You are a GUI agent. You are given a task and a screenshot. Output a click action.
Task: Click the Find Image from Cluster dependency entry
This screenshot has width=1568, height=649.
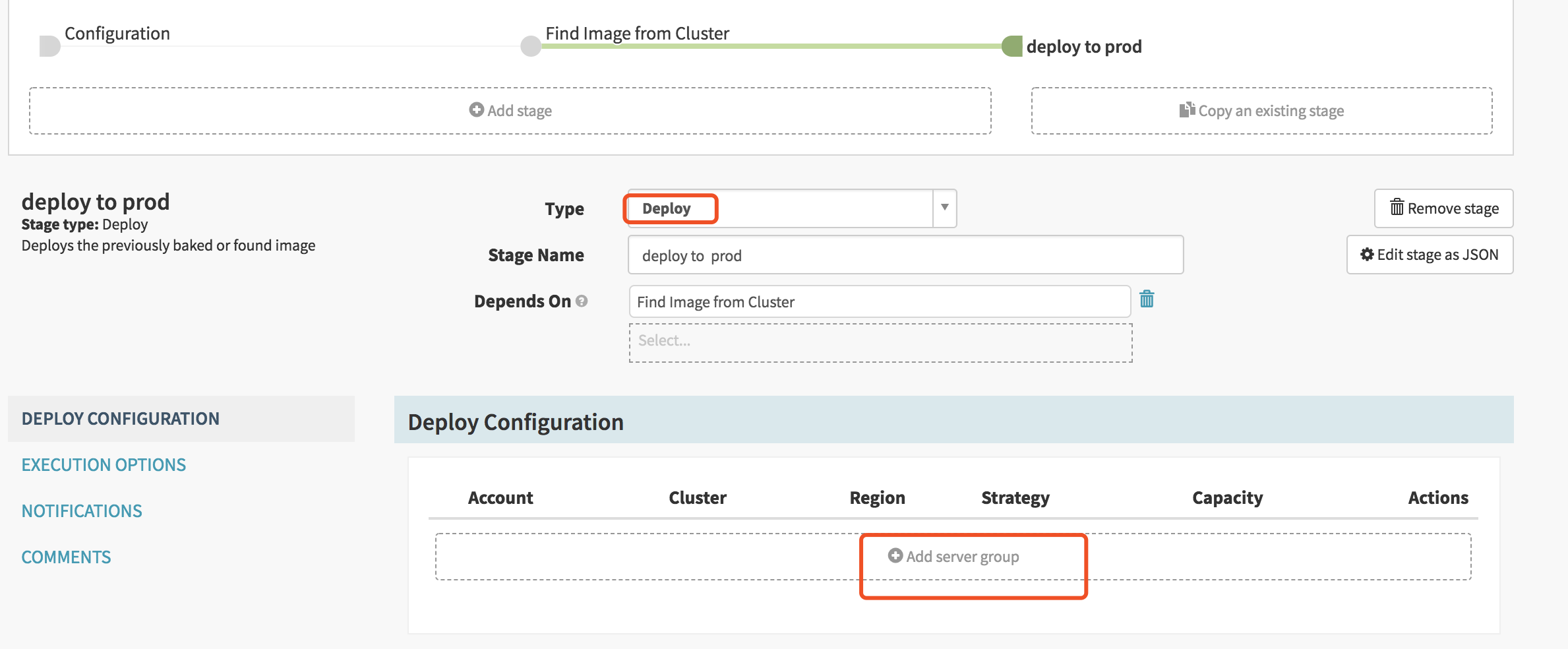click(879, 301)
